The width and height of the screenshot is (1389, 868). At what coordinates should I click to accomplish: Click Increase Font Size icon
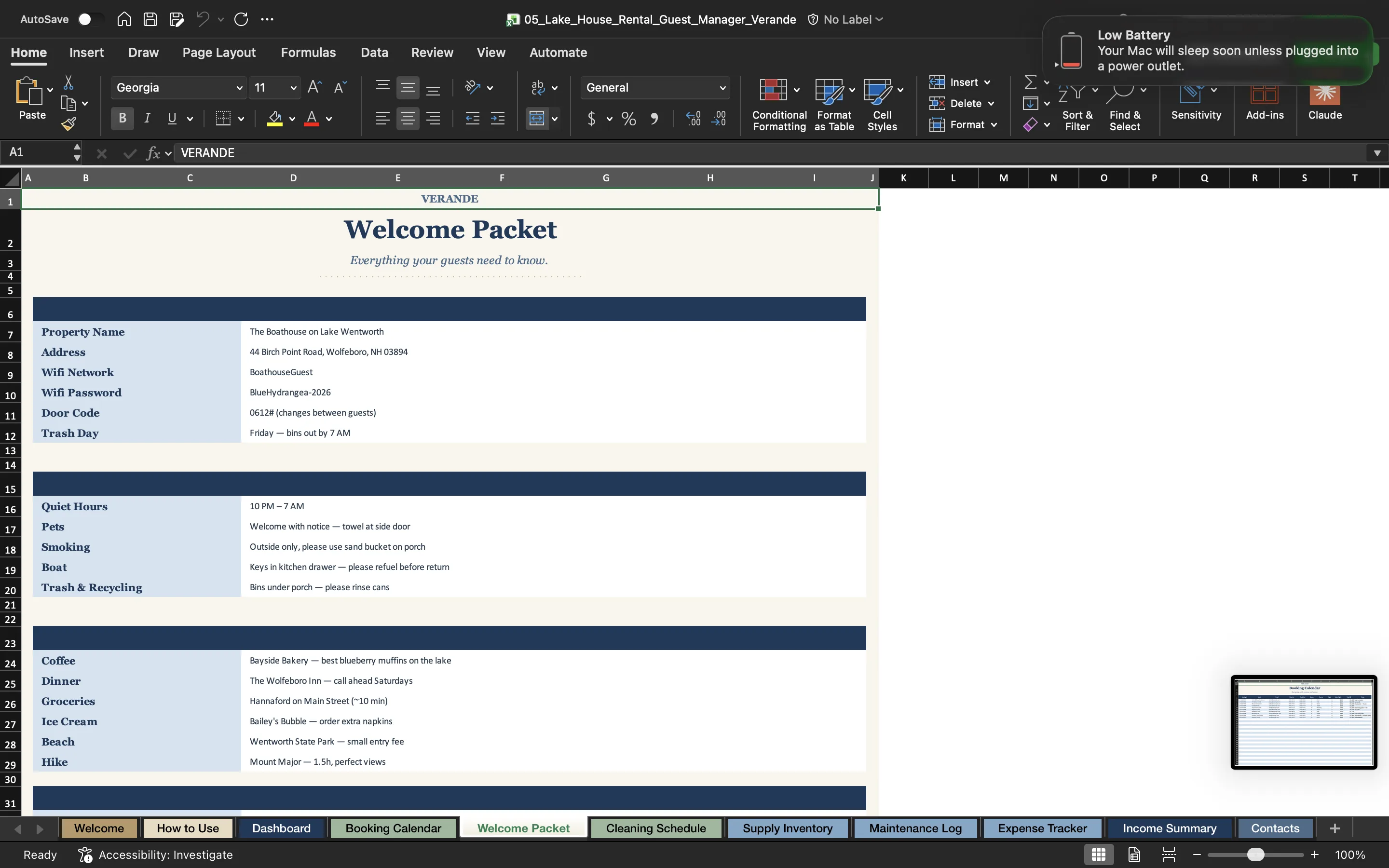pos(314,87)
